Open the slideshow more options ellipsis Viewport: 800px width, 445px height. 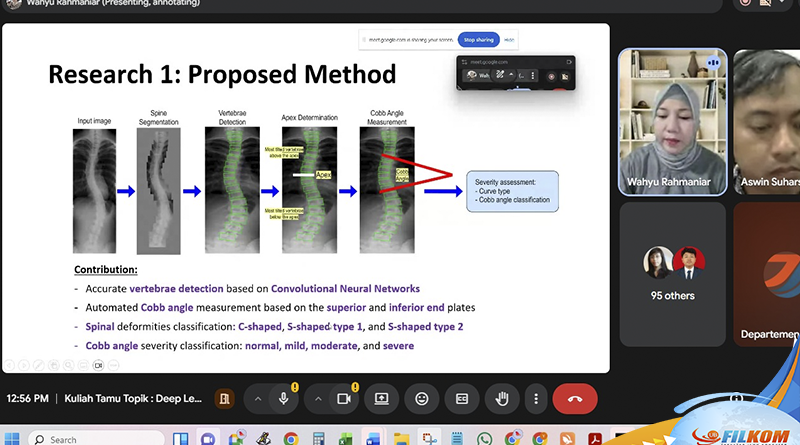click(113, 365)
